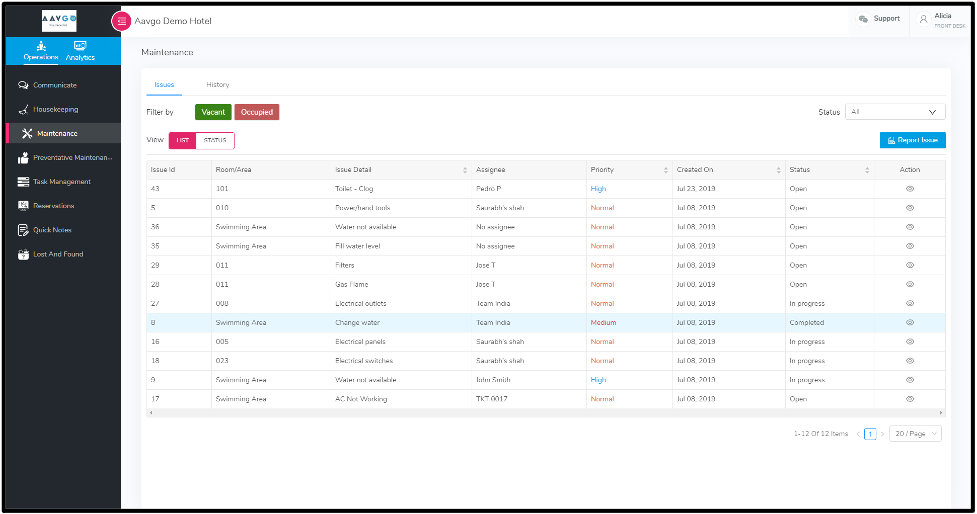Click 'AC Not Working' issue detail
This screenshot has width=977, height=514.
tap(361, 399)
